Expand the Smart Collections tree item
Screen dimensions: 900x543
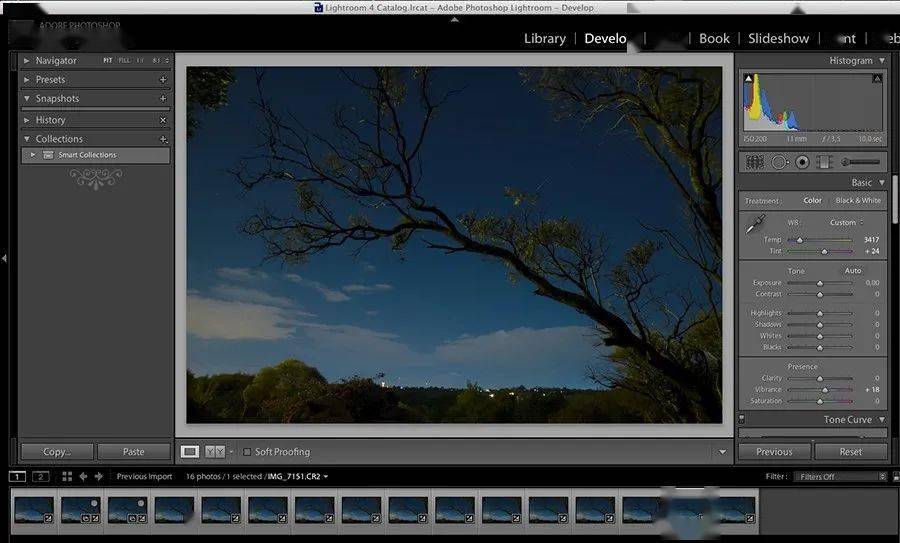coord(33,155)
